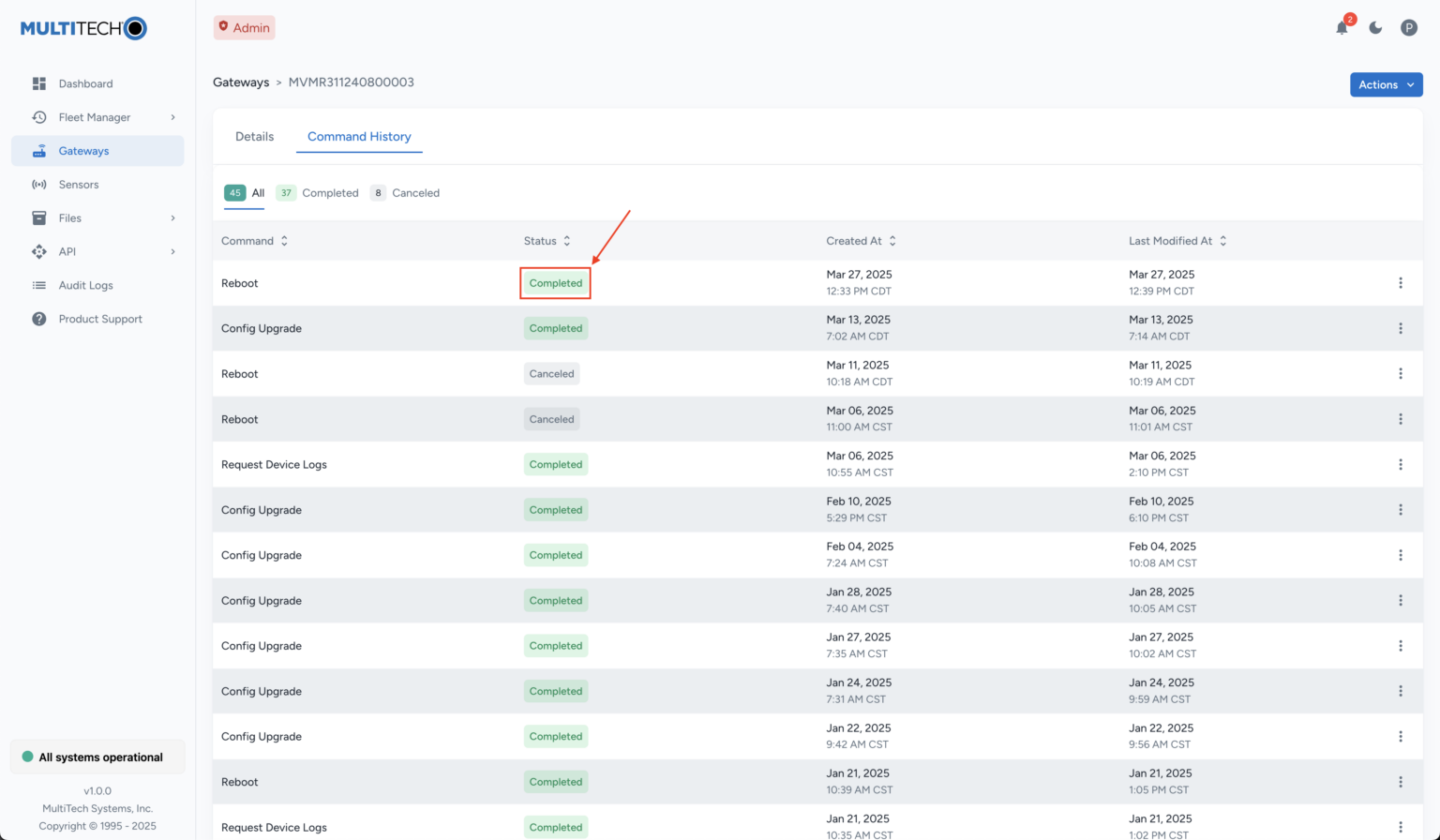Switch to the Details tab
The height and width of the screenshot is (840, 1440).
(x=254, y=137)
